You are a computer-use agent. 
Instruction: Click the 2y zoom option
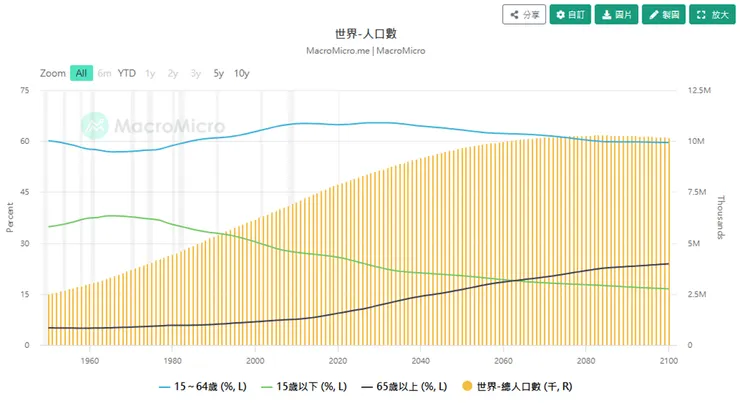173,73
